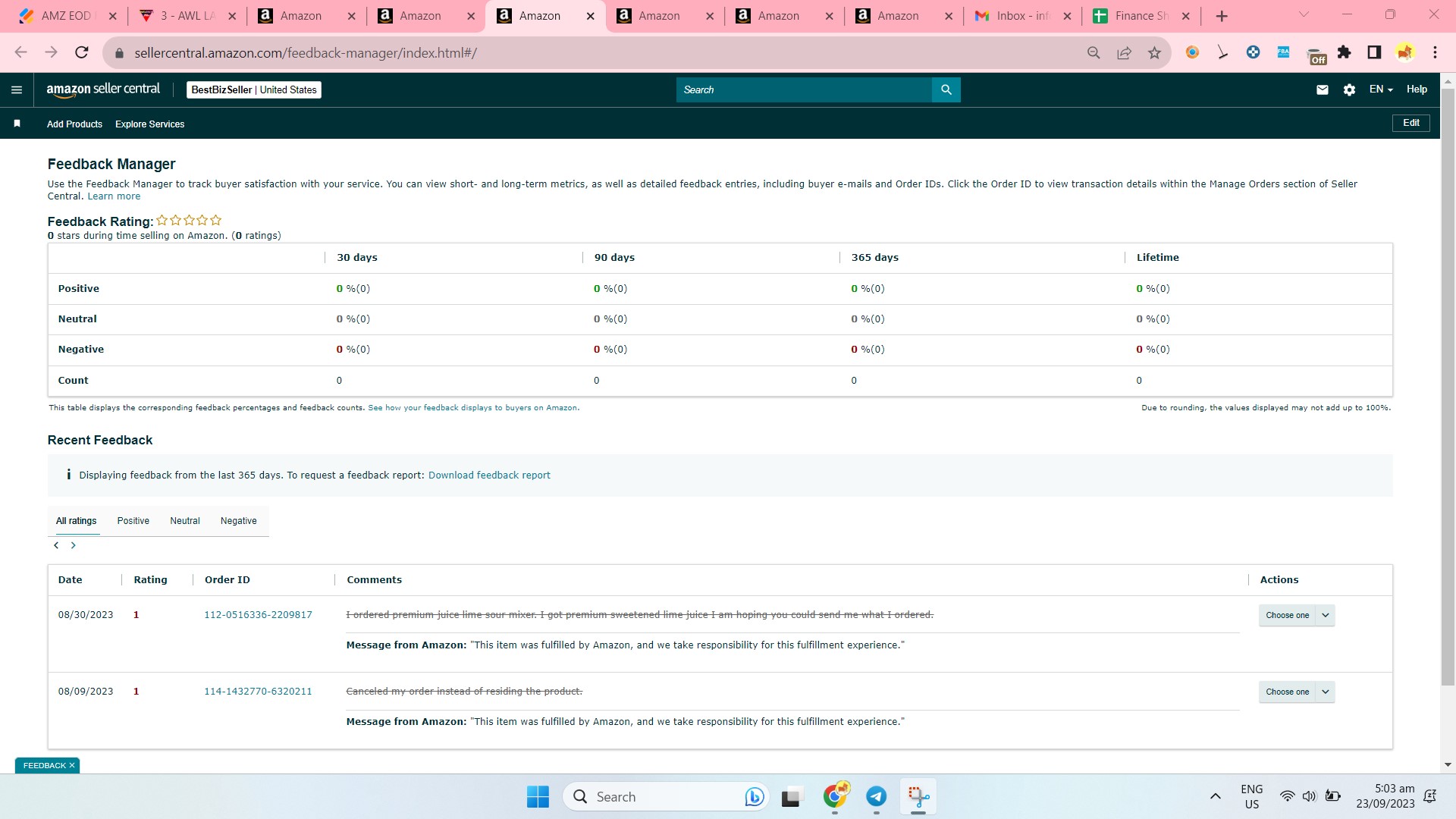The image size is (1456, 819).
Task: Click the Windows taskbar Search box
Action: [x=666, y=796]
